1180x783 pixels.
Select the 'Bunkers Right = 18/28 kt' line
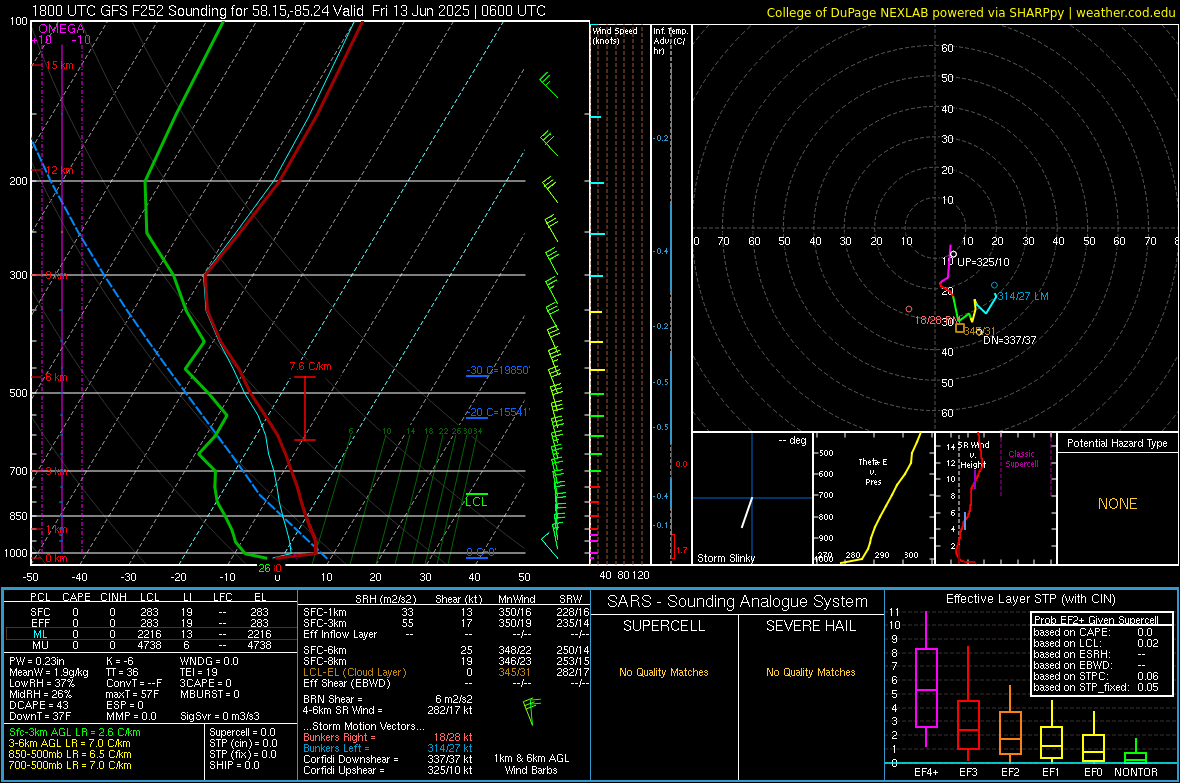pyautogui.click(x=388, y=737)
